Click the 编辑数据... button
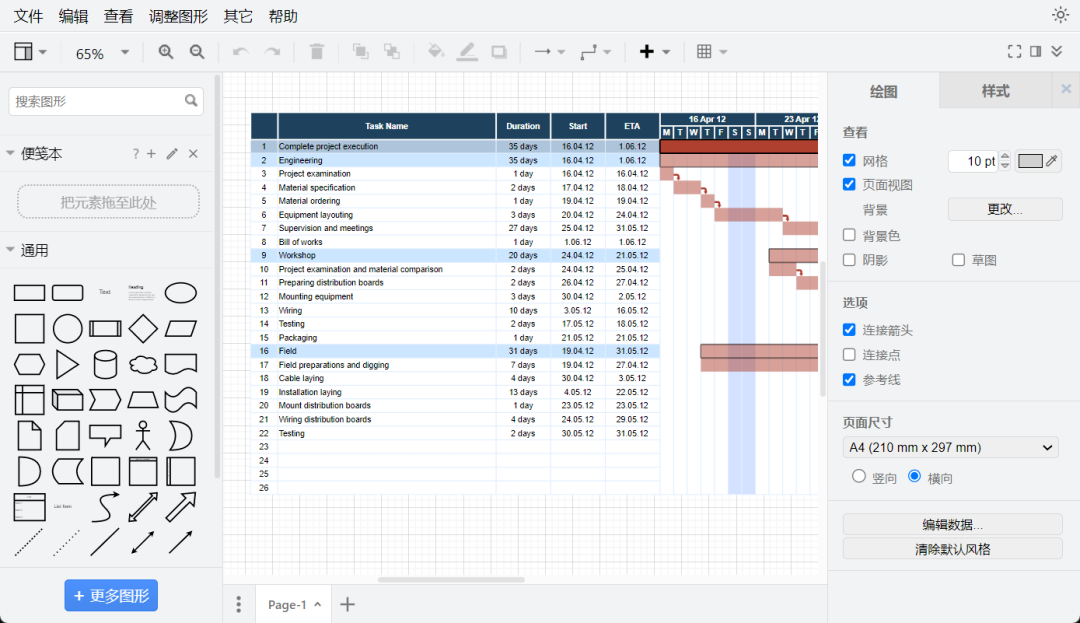Viewport: 1080px width, 623px height. point(952,525)
